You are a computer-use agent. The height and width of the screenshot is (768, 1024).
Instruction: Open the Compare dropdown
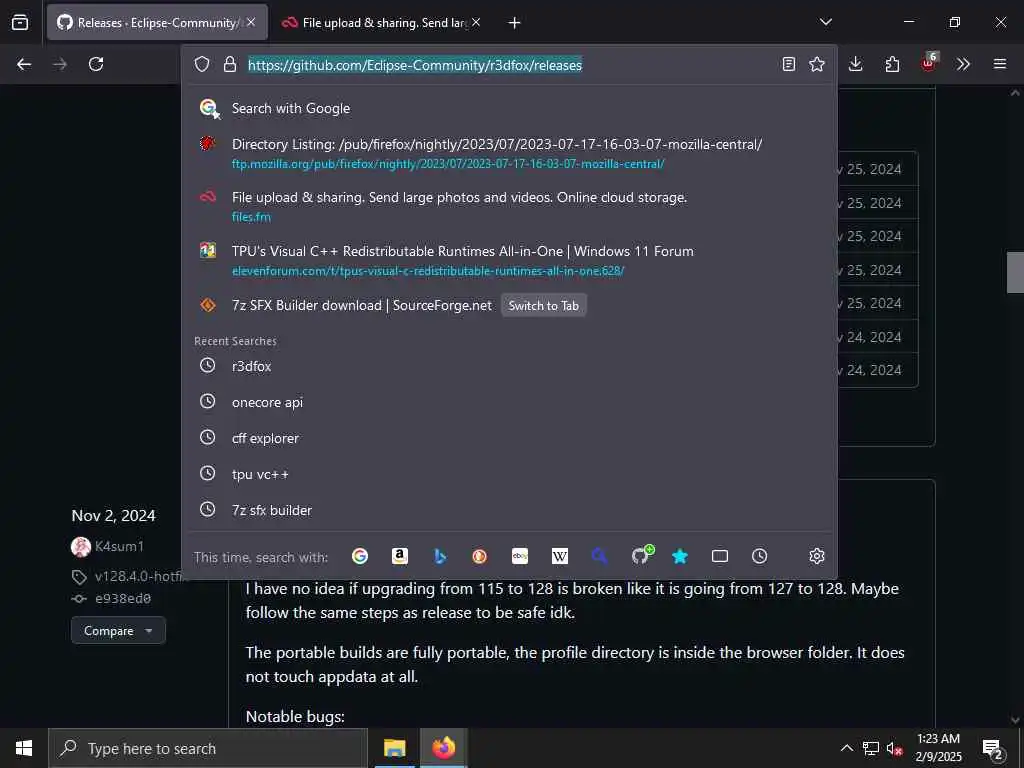click(x=118, y=630)
